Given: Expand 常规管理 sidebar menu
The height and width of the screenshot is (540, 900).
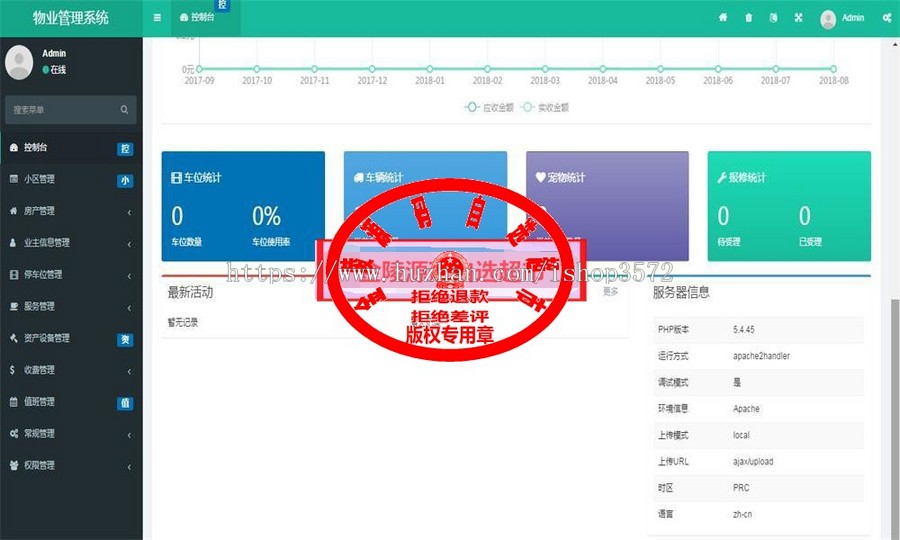Looking at the screenshot, I should click(71, 434).
